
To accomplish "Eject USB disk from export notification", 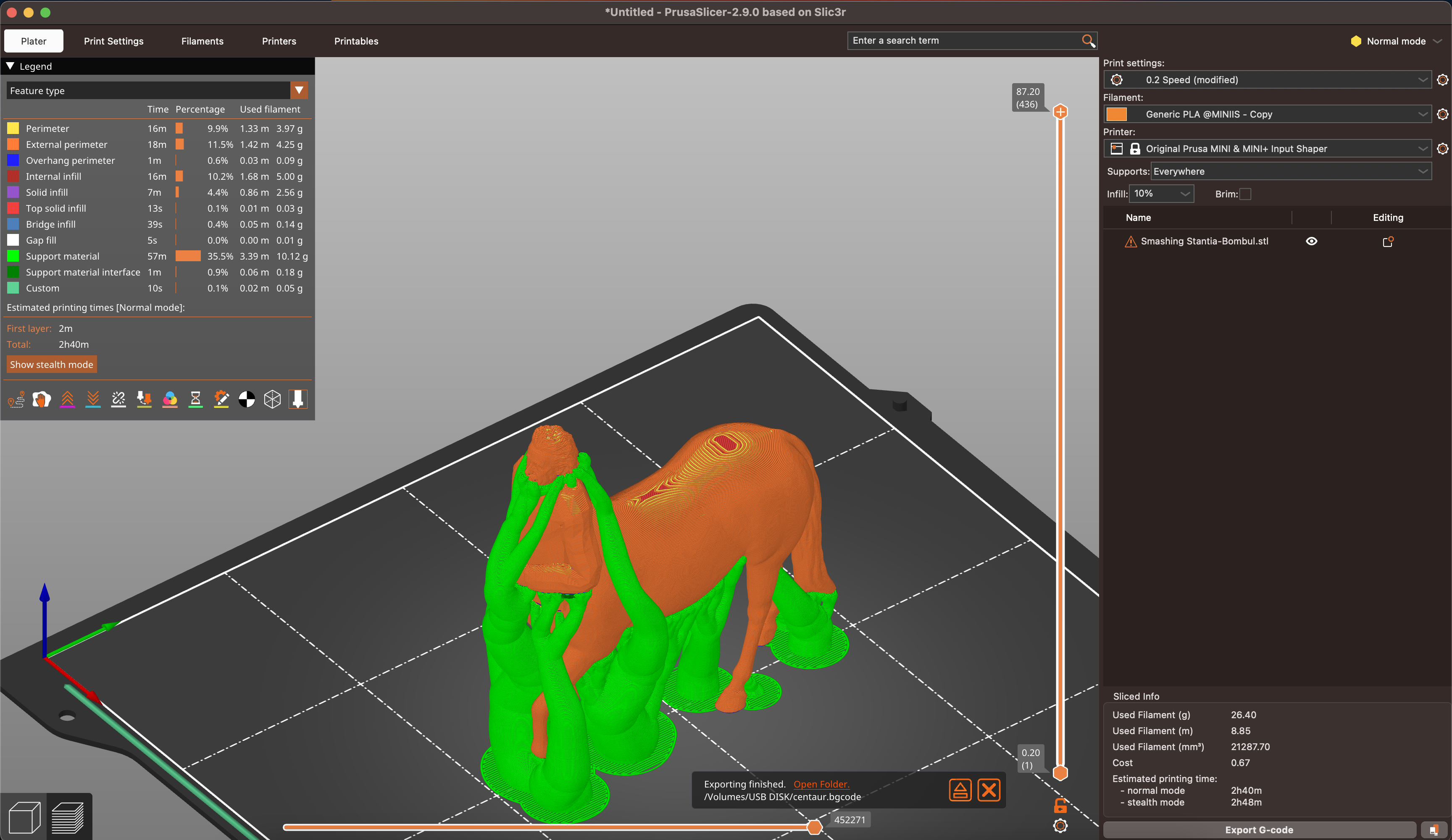I will click(x=960, y=790).
